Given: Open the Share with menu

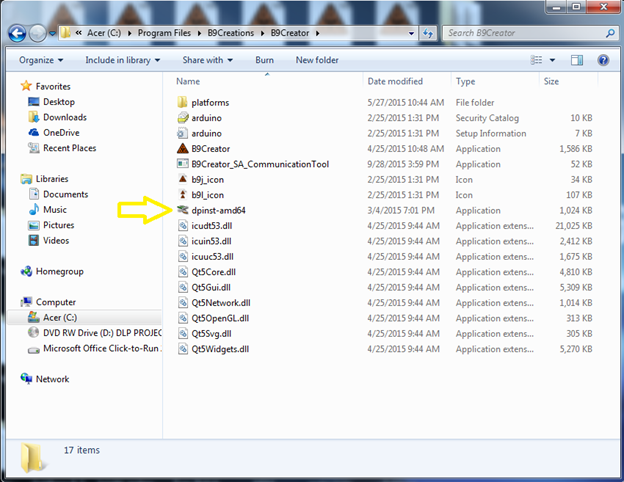Looking at the screenshot, I should click(207, 60).
